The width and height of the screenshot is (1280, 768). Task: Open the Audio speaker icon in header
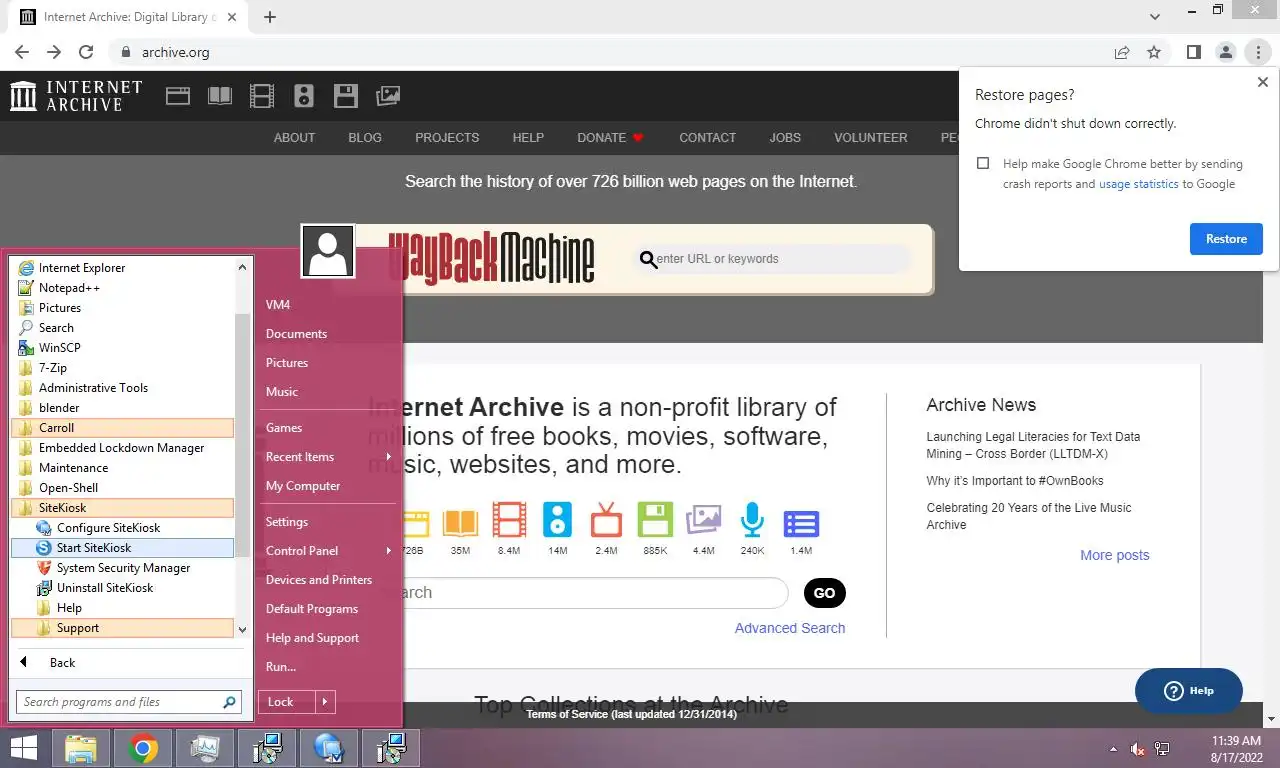click(304, 96)
